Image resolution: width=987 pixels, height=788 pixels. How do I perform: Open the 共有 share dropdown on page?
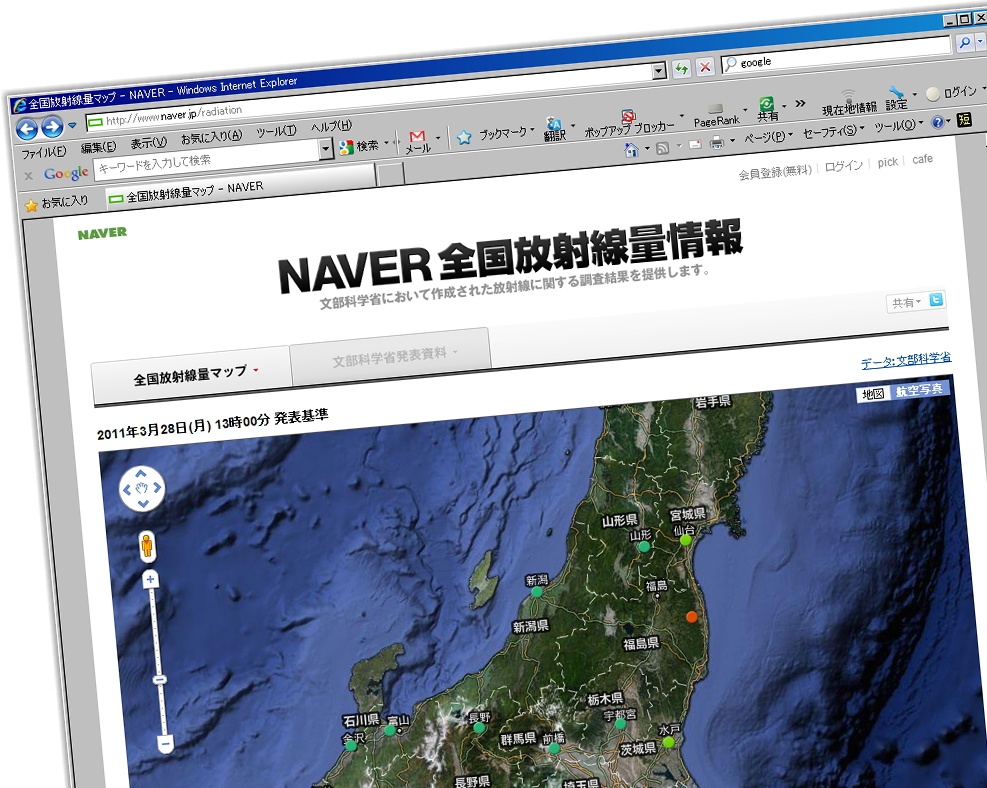906,303
